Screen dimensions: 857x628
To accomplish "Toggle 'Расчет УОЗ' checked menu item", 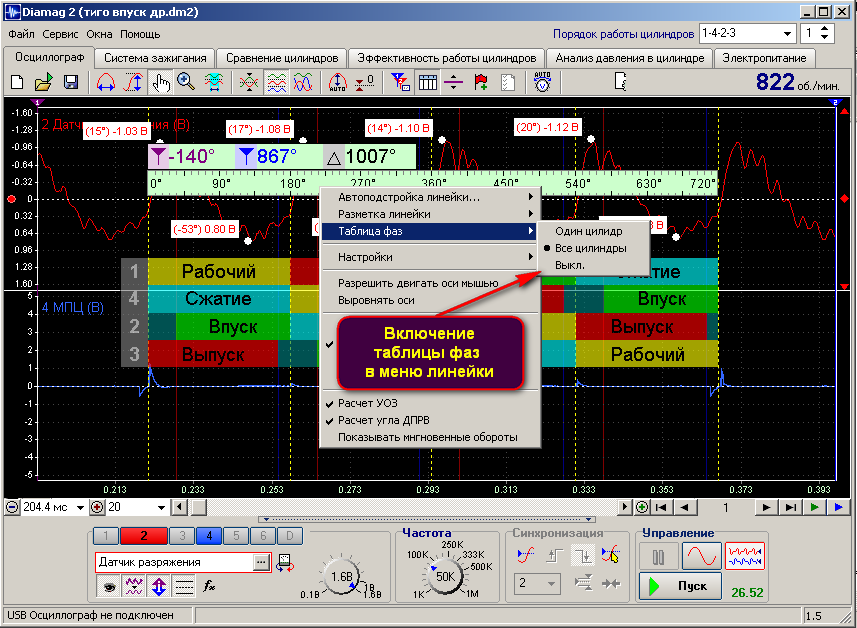I will pyautogui.click(x=368, y=403).
